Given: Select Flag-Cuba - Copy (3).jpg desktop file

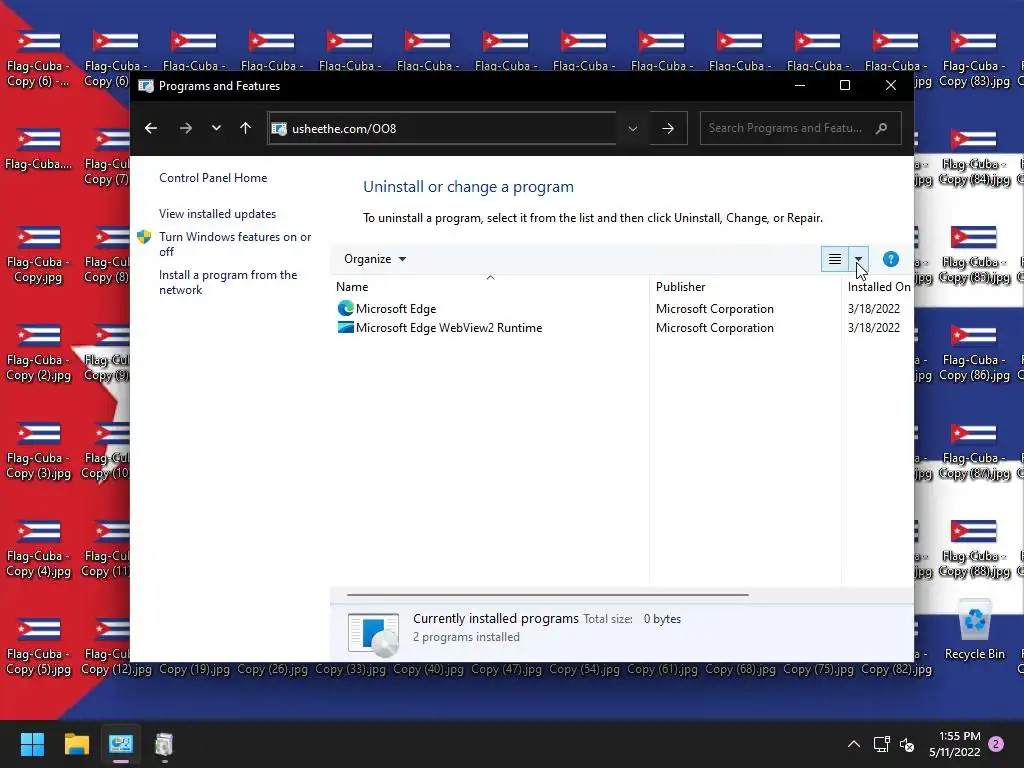Looking at the screenshot, I should tap(39, 451).
